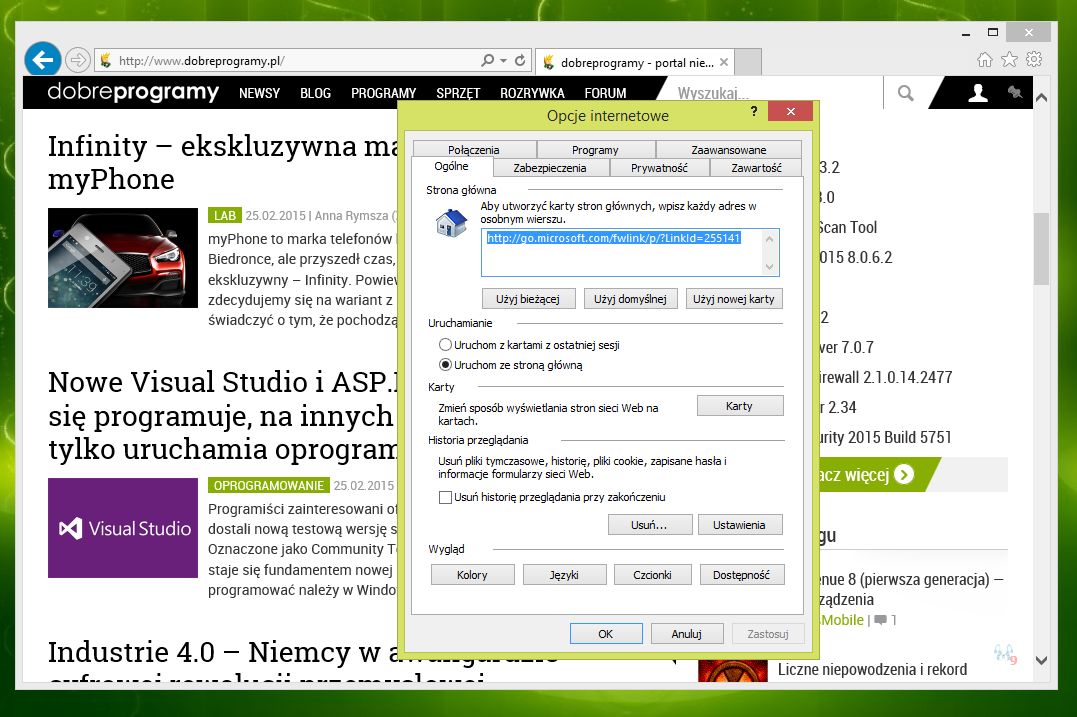Open the Języki button
Screen dimensions: 1077x717
(565, 575)
